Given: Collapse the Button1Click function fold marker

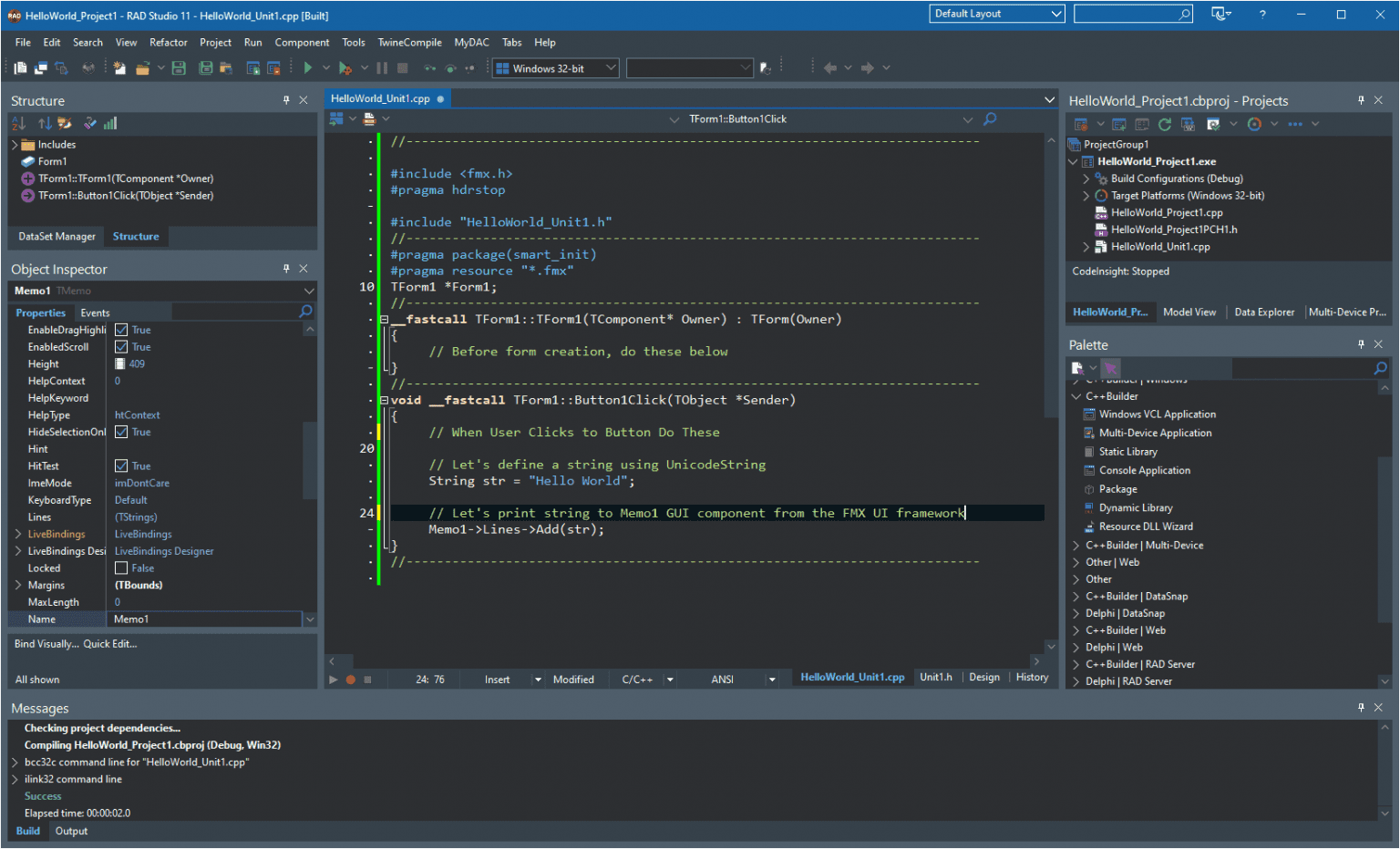Looking at the screenshot, I should pos(384,400).
